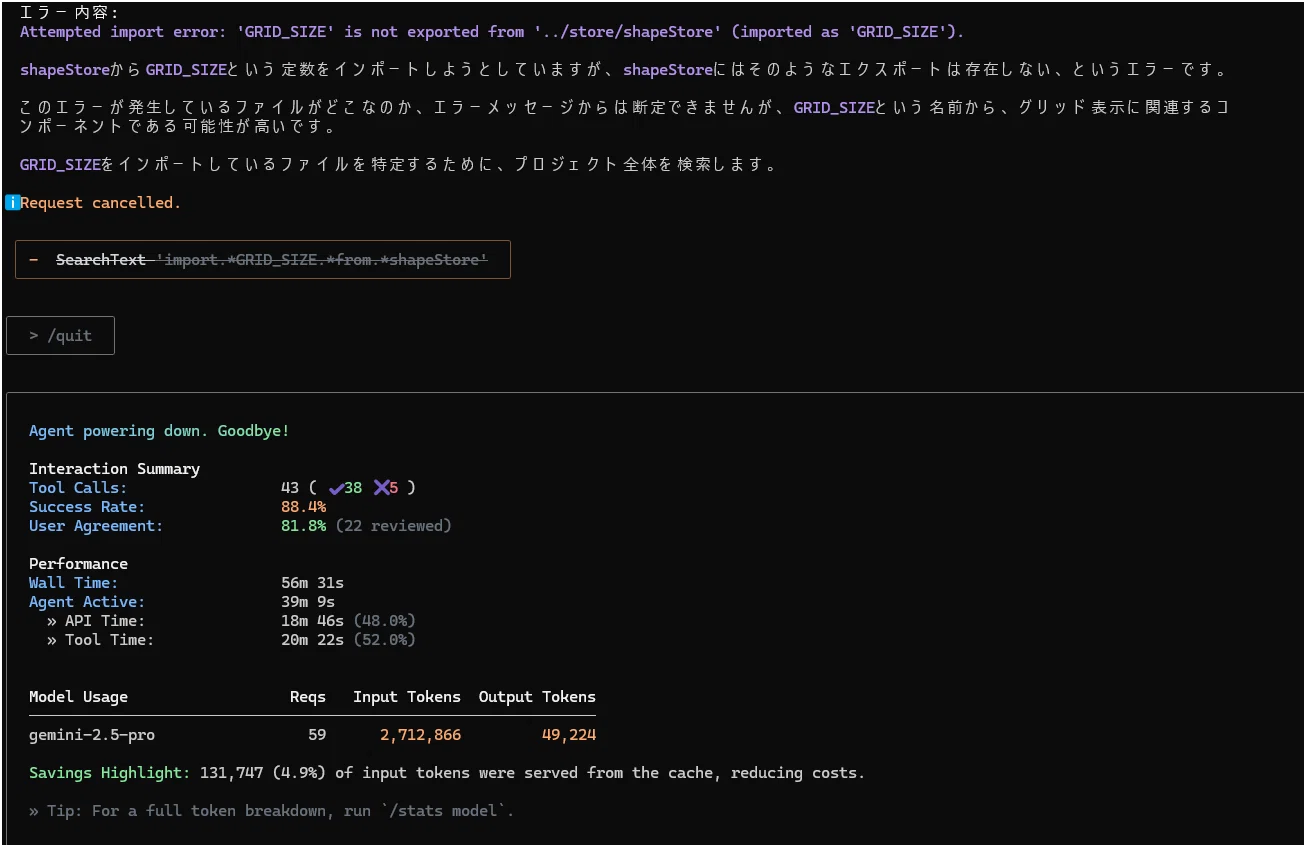Click the '» Tool Time:' label

tap(100, 640)
